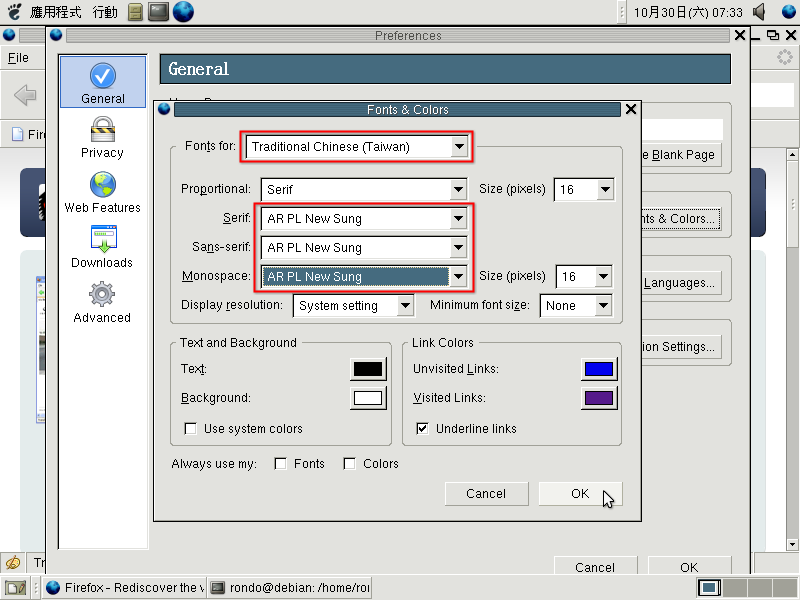The width and height of the screenshot is (800, 600).
Task: Pick the Unvisited Links color swatch
Action: click(598, 369)
